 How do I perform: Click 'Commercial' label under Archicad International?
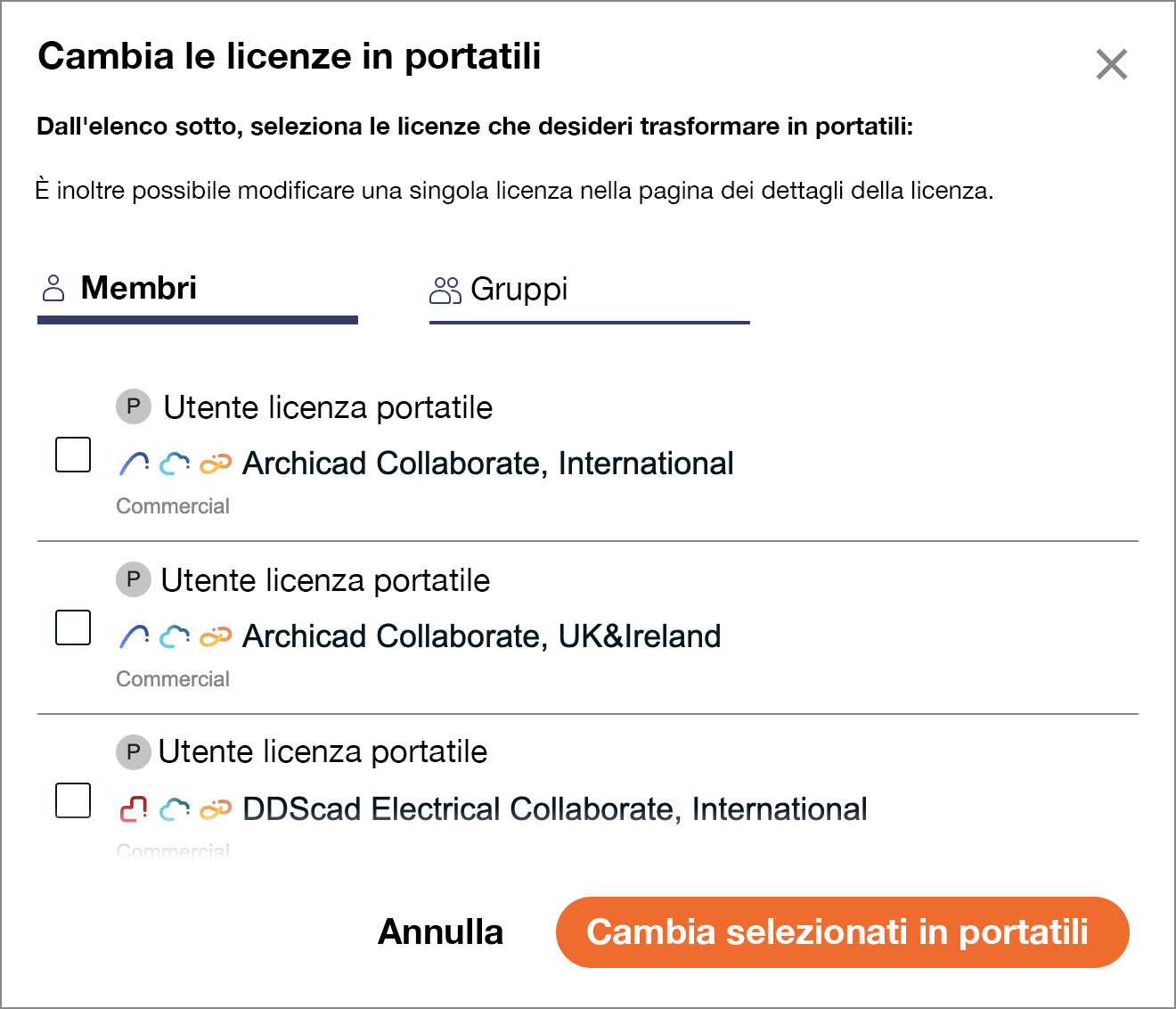(x=173, y=506)
